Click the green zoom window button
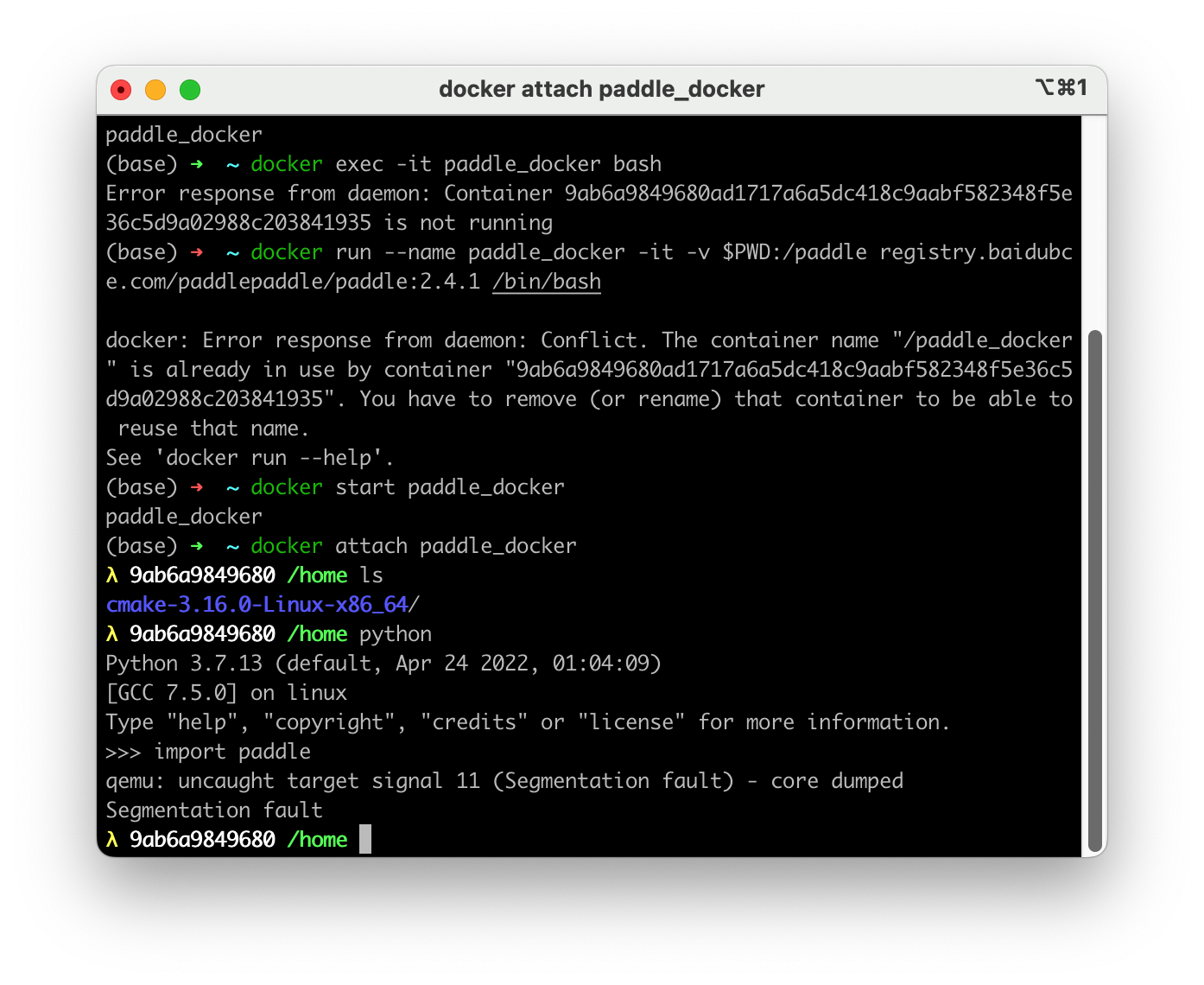Screen dimensions: 1204x985 [190, 90]
